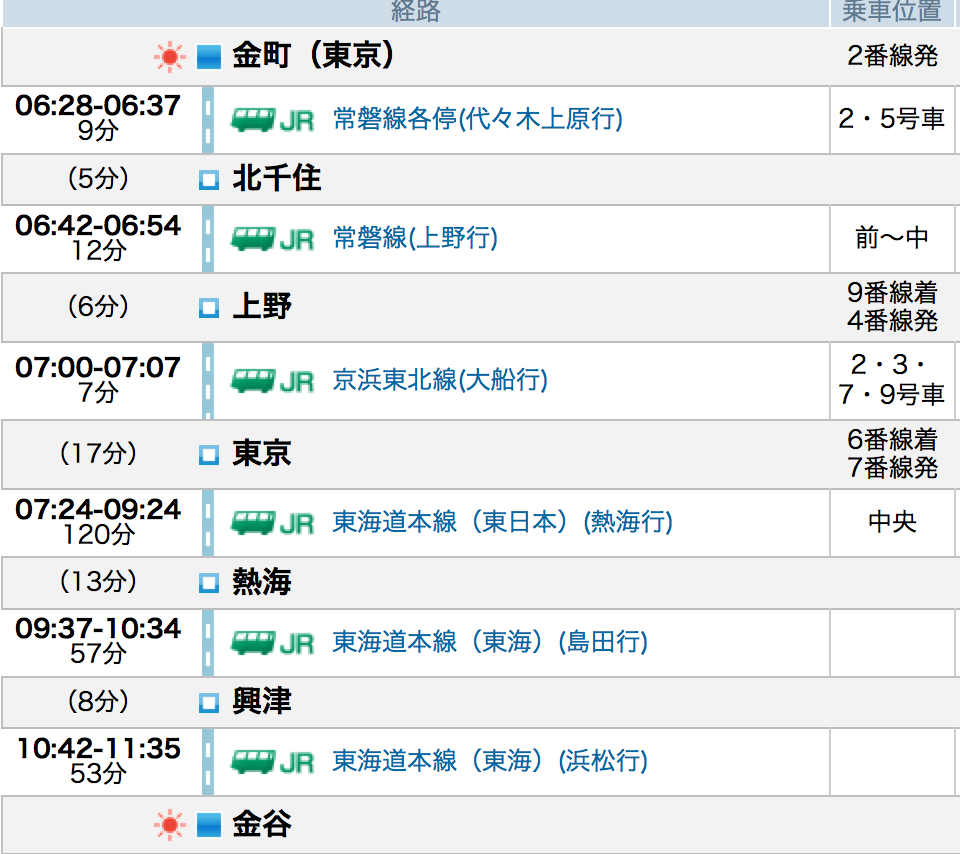Click the 乗車位置 column header
Image resolution: width=960 pixels, height=854 pixels.
pos(892,12)
